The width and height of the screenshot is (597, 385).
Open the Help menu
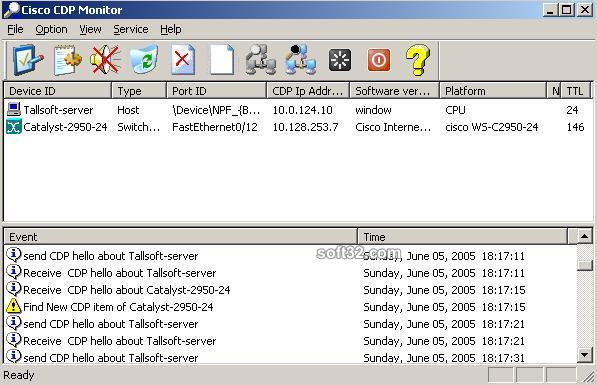[171, 29]
